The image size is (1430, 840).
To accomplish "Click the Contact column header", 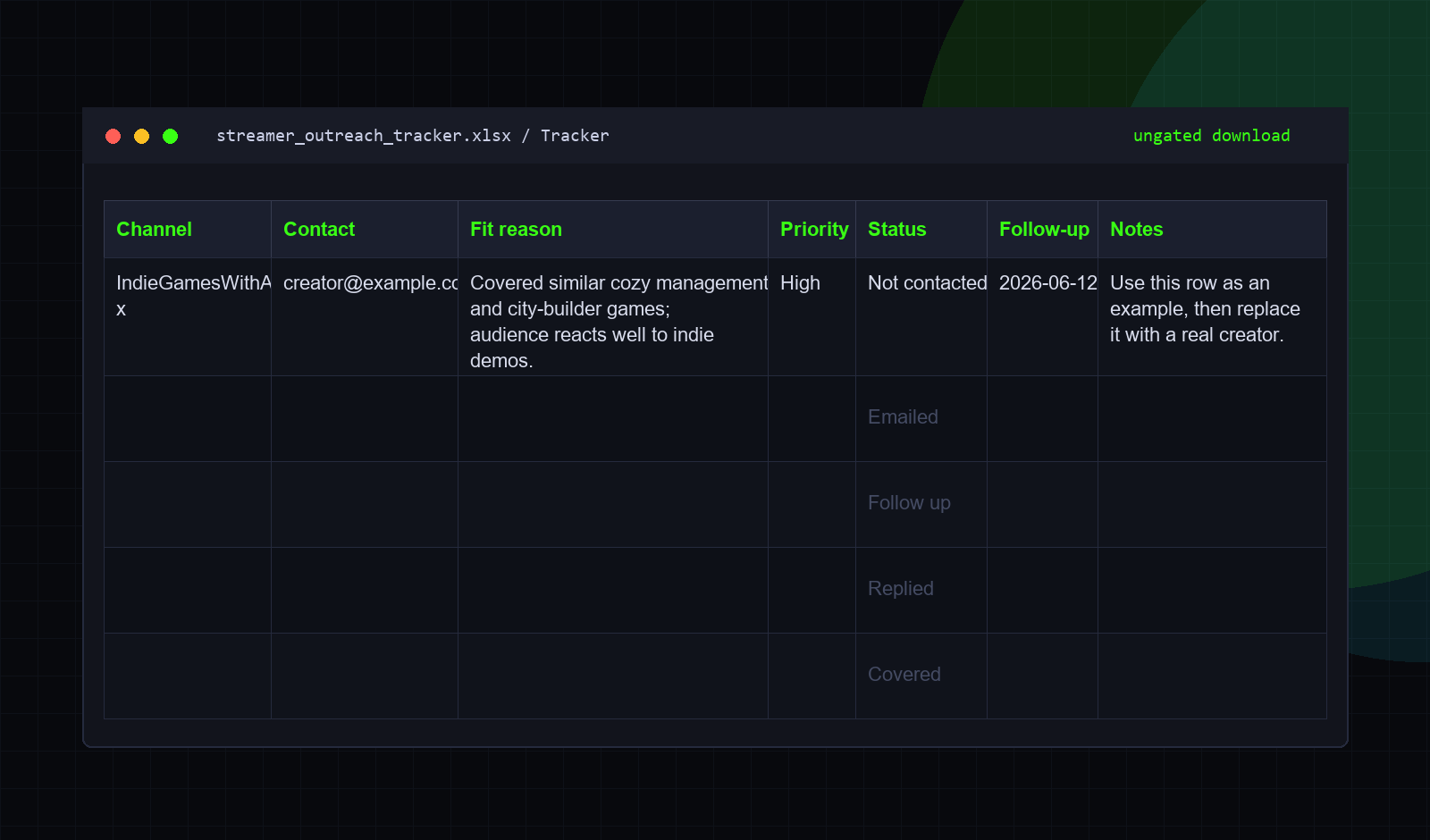I will point(365,230).
